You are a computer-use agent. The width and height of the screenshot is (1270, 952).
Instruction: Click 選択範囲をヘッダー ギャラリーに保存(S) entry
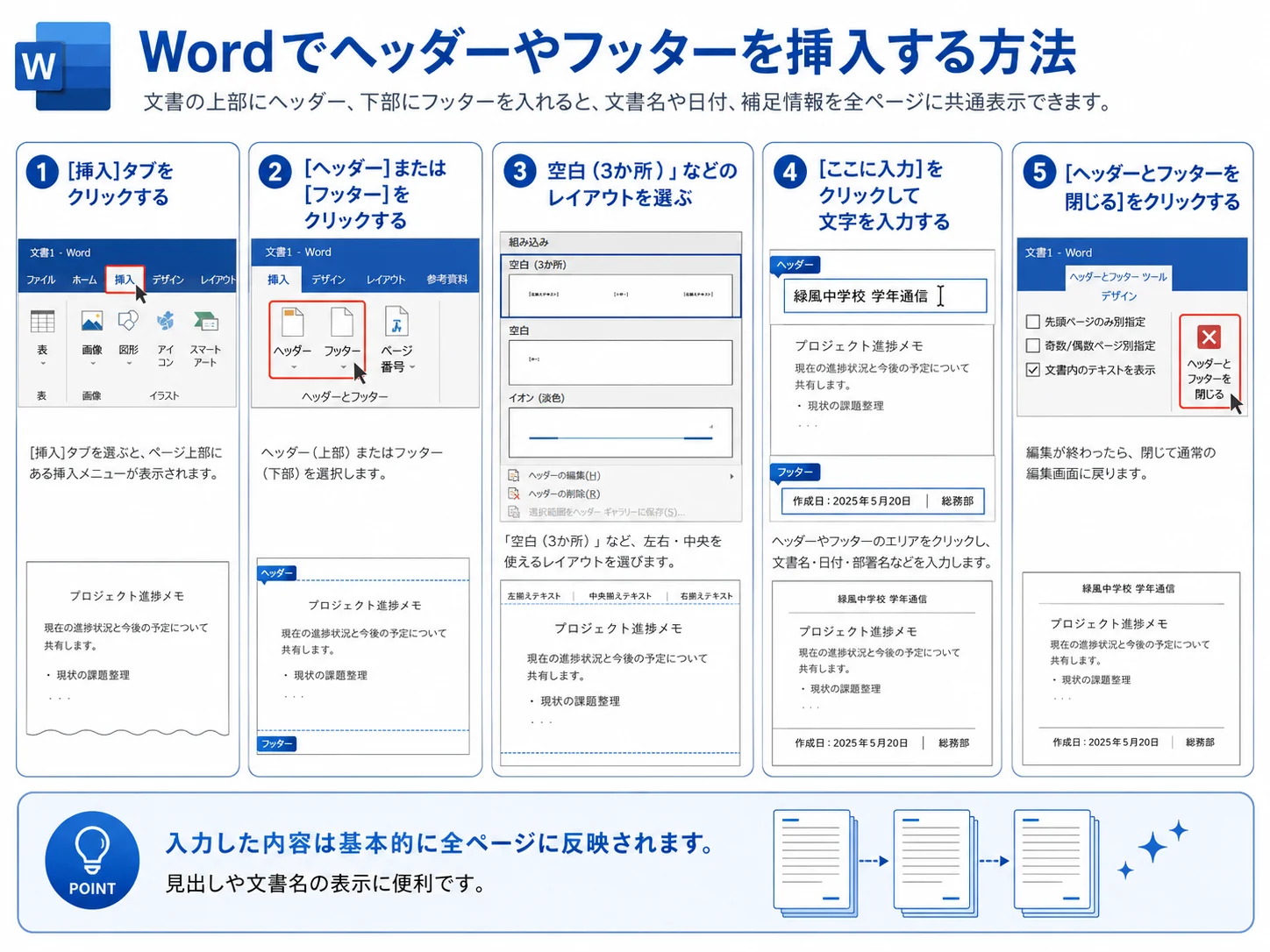(x=605, y=512)
